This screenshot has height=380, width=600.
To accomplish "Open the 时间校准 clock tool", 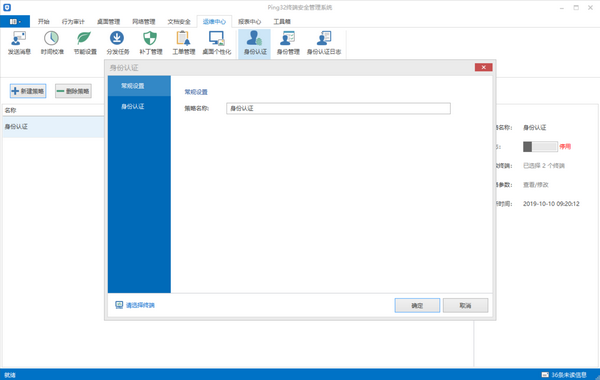I will [x=52, y=43].
